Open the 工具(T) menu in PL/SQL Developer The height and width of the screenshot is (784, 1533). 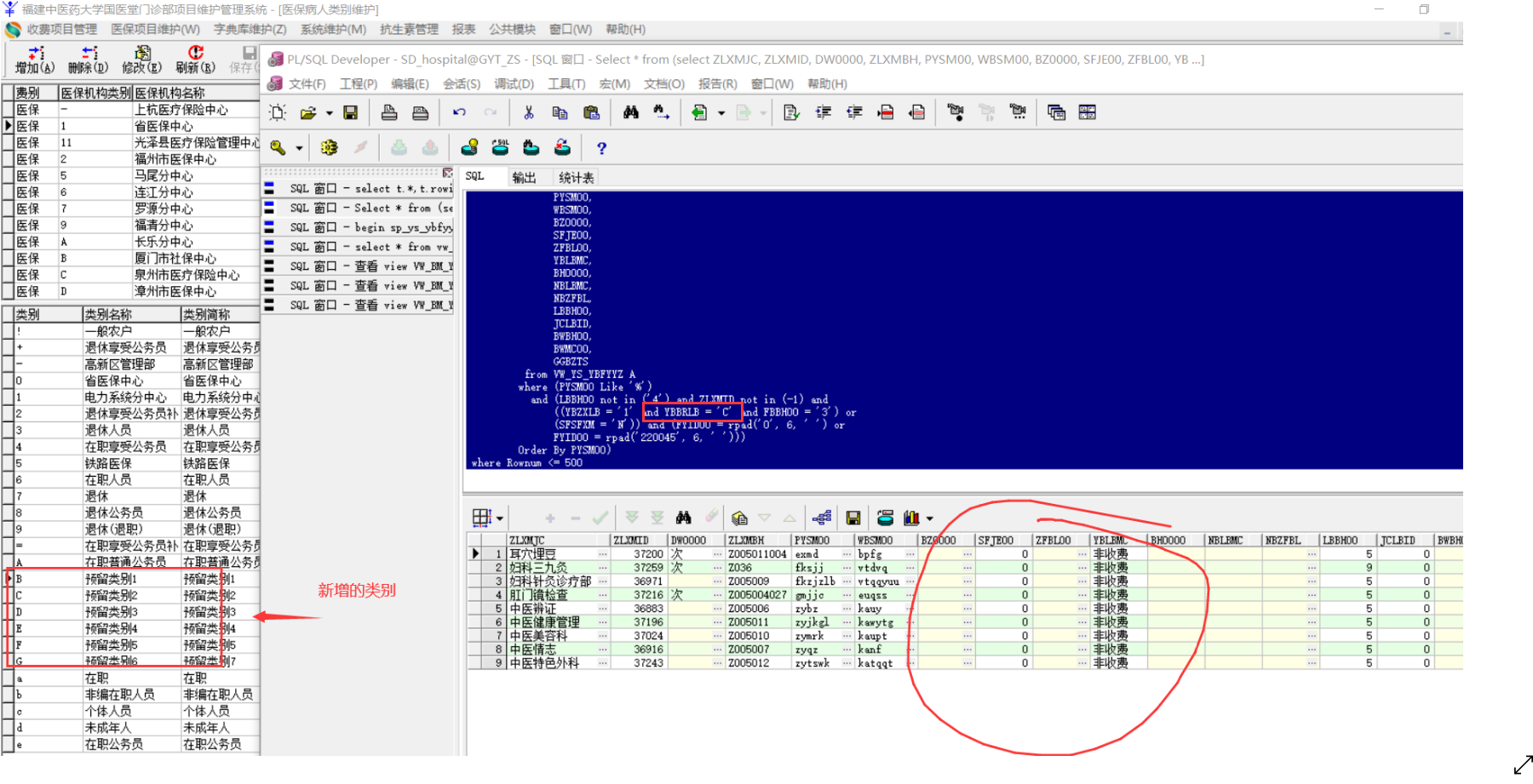pos(566,83)
